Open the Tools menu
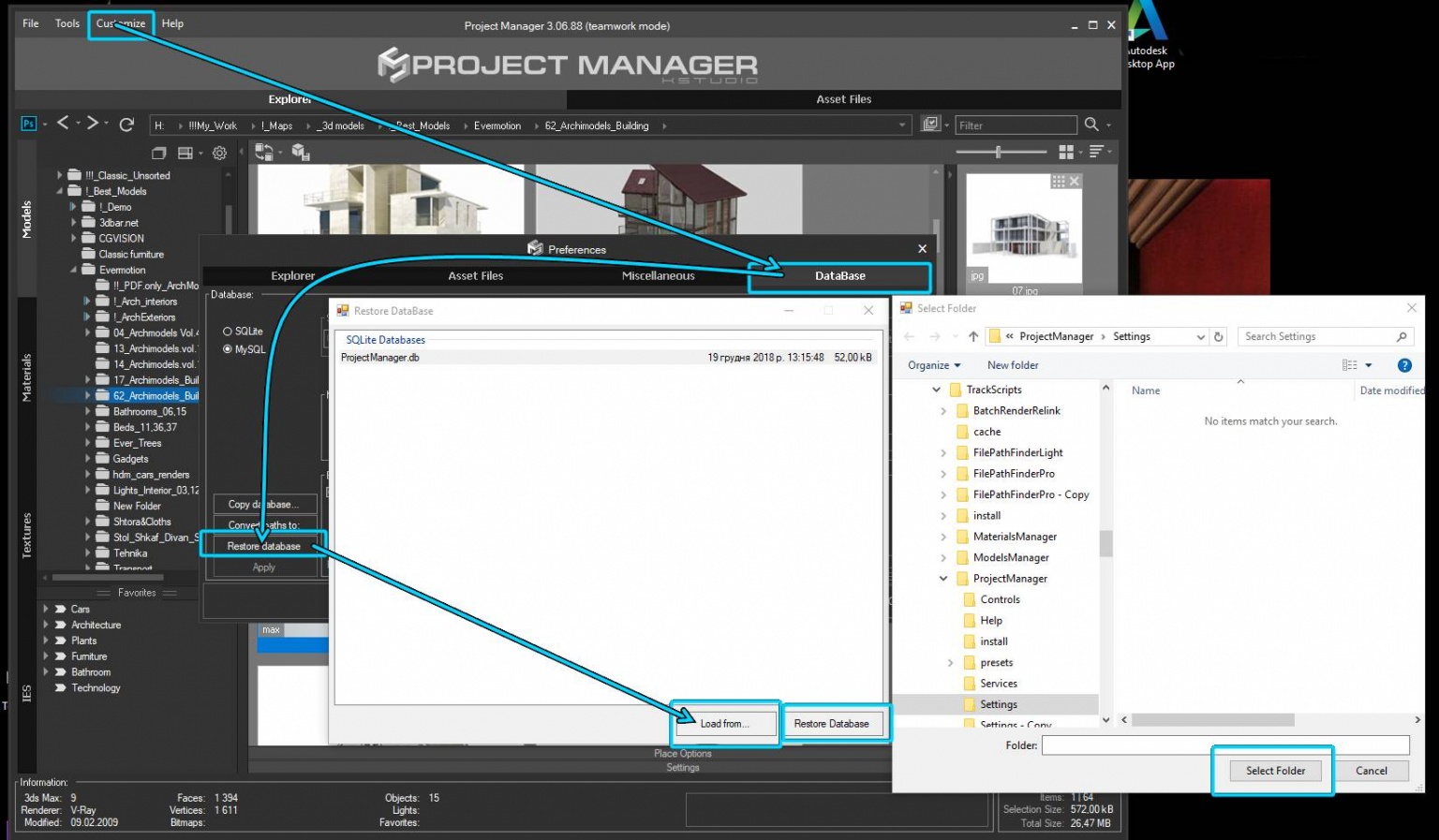 pyautogui.click(x=67, y=23)
